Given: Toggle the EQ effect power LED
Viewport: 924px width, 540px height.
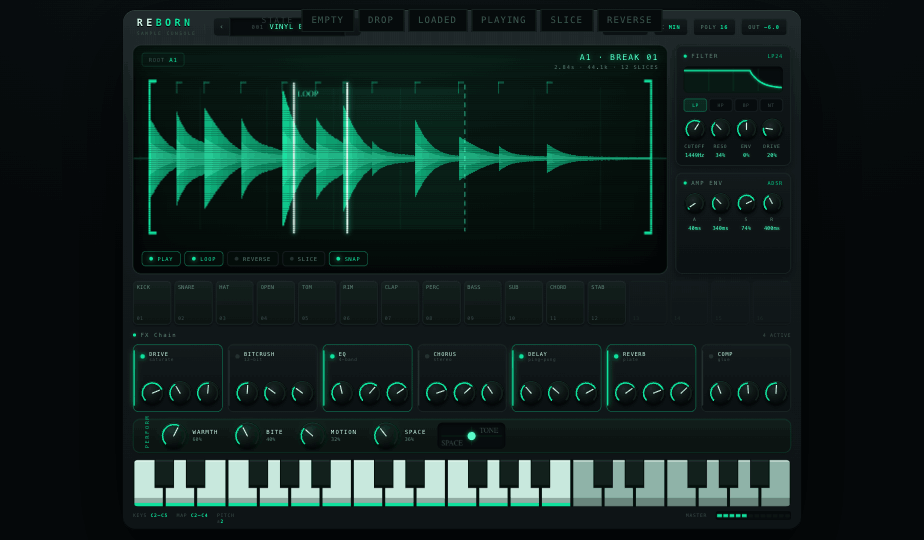Looking at the screenshot, I should coord(332,356).
